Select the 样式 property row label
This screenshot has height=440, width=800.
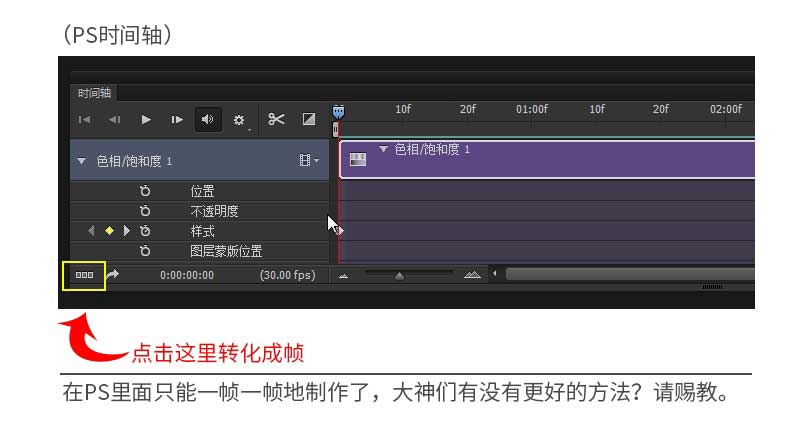click(203, 231)
